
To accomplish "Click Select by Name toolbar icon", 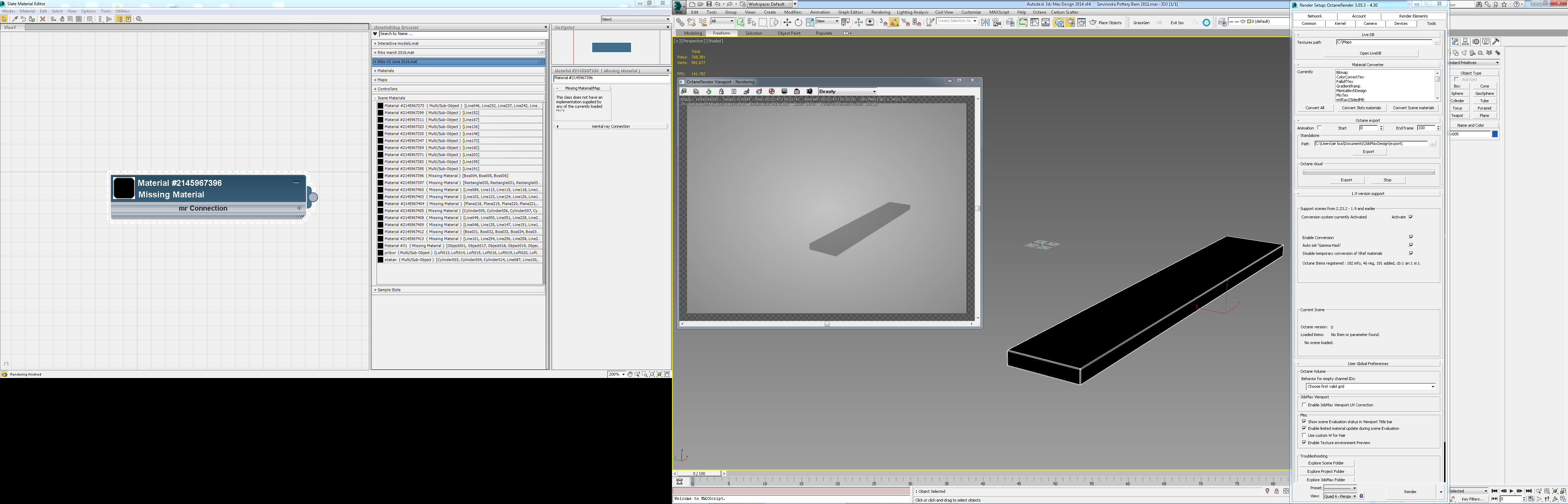I will pos(752,22).
